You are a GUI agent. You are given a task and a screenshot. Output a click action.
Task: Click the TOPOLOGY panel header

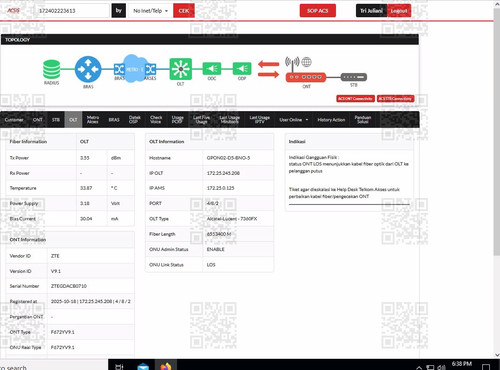tap(210, 39)
